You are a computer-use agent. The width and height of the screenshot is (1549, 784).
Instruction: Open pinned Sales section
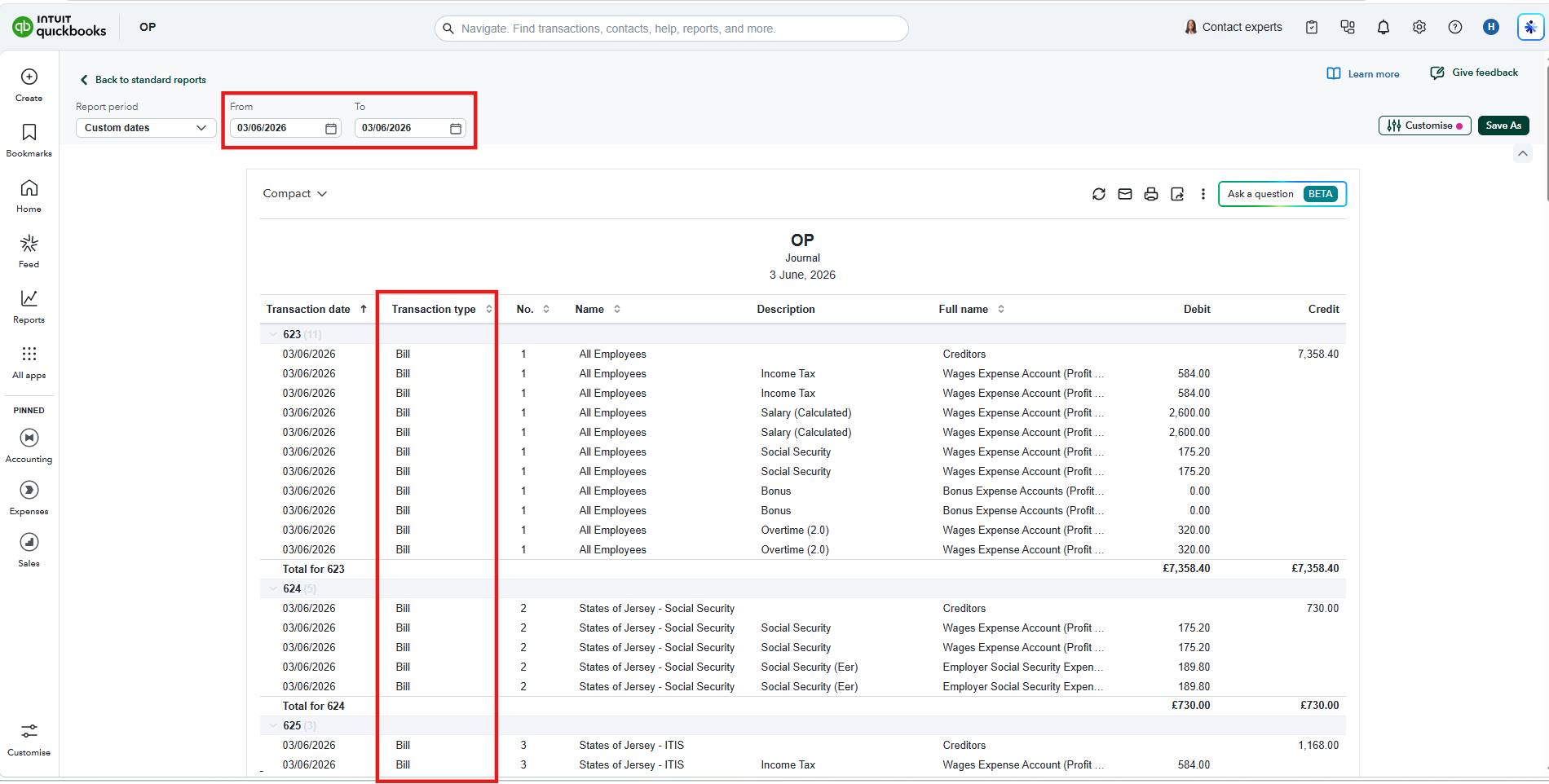pyautogui.click(x=29, y=551)
